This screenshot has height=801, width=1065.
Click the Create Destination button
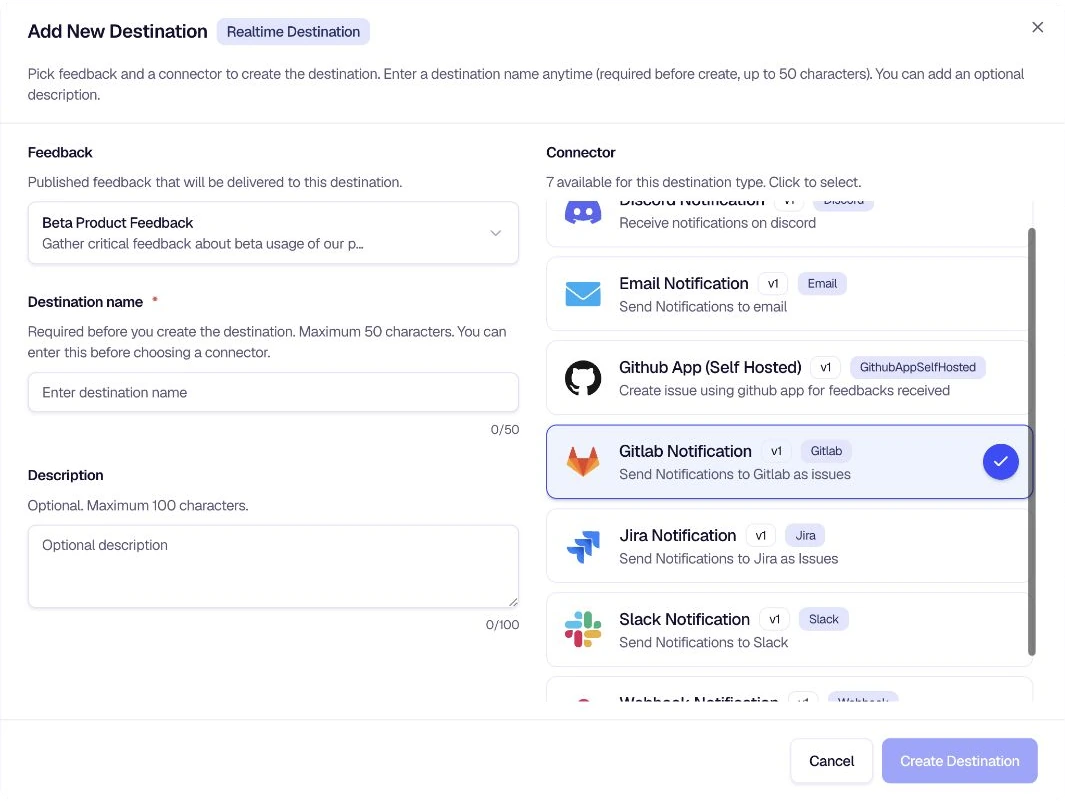tap(959, 761)
